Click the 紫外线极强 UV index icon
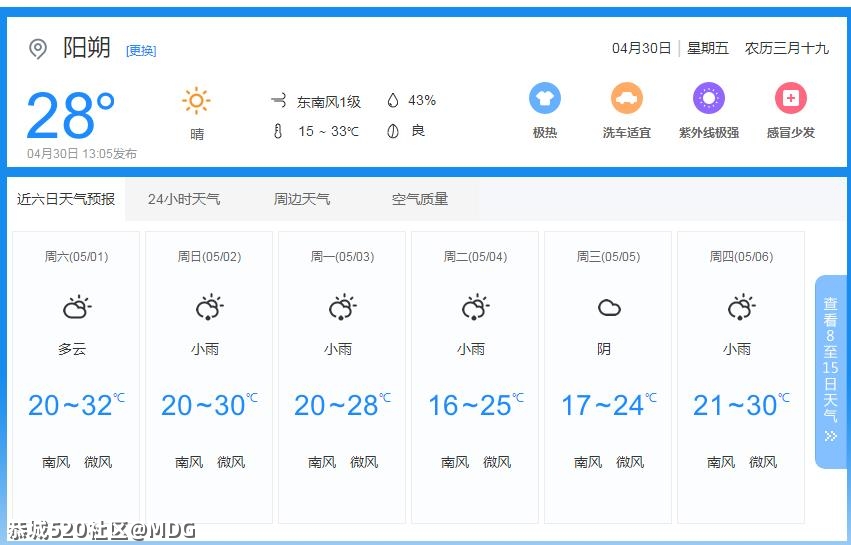851x545 pixels. click(x=709, y=98)
